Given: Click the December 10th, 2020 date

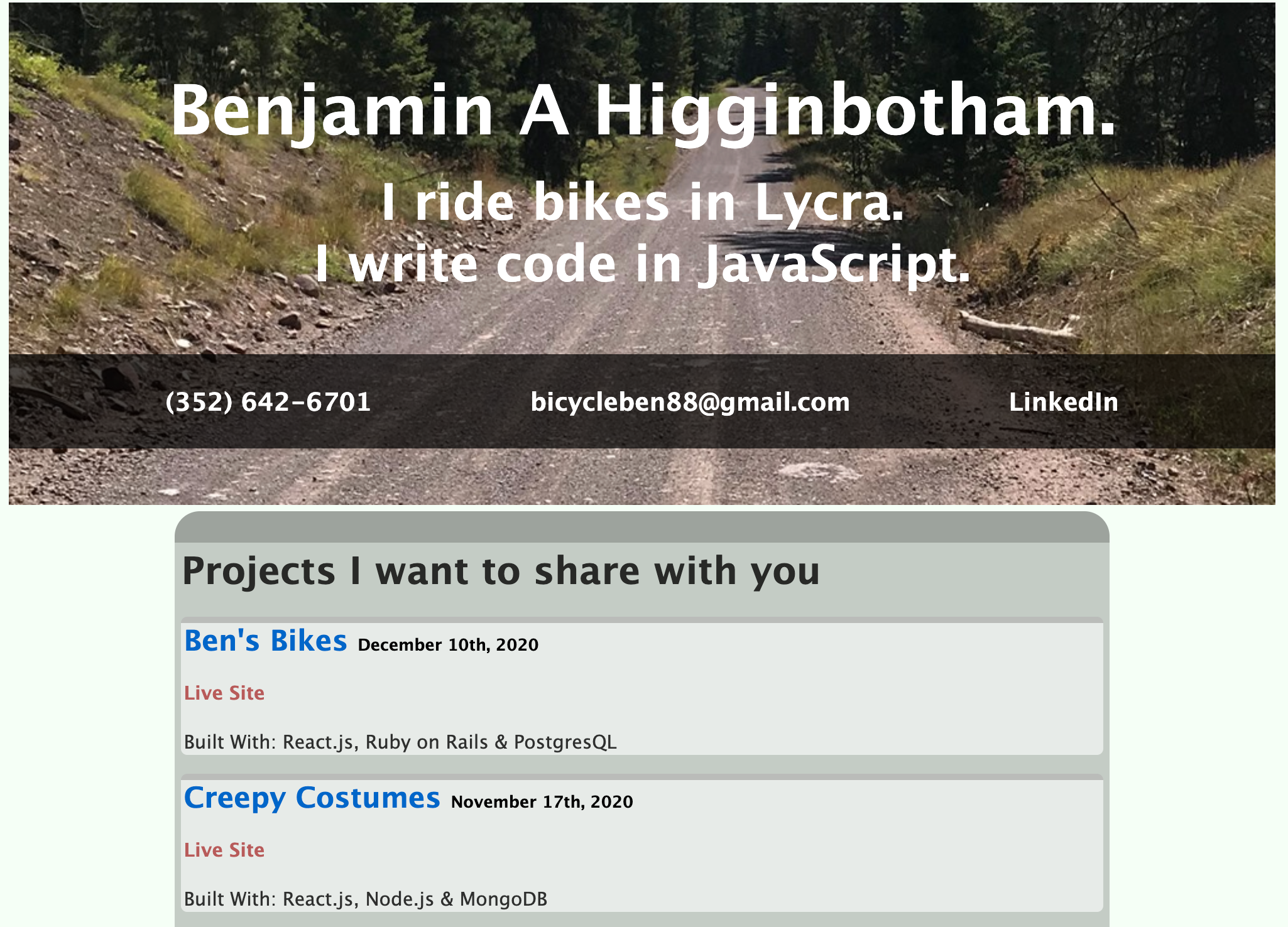Looking at the screenshot, I should (x=448, y=645).
